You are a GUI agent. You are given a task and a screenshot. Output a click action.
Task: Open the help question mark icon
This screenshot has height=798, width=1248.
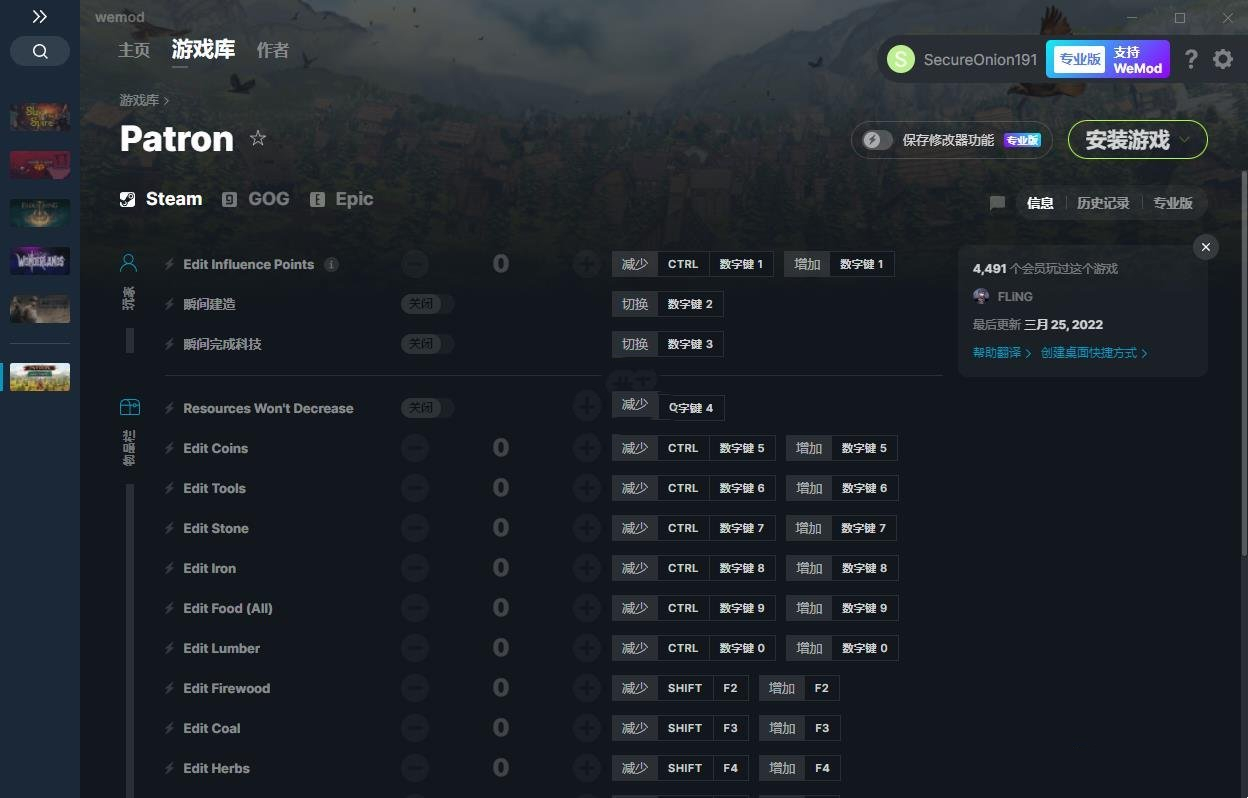pyautogui.click(x=1190, y=60)
